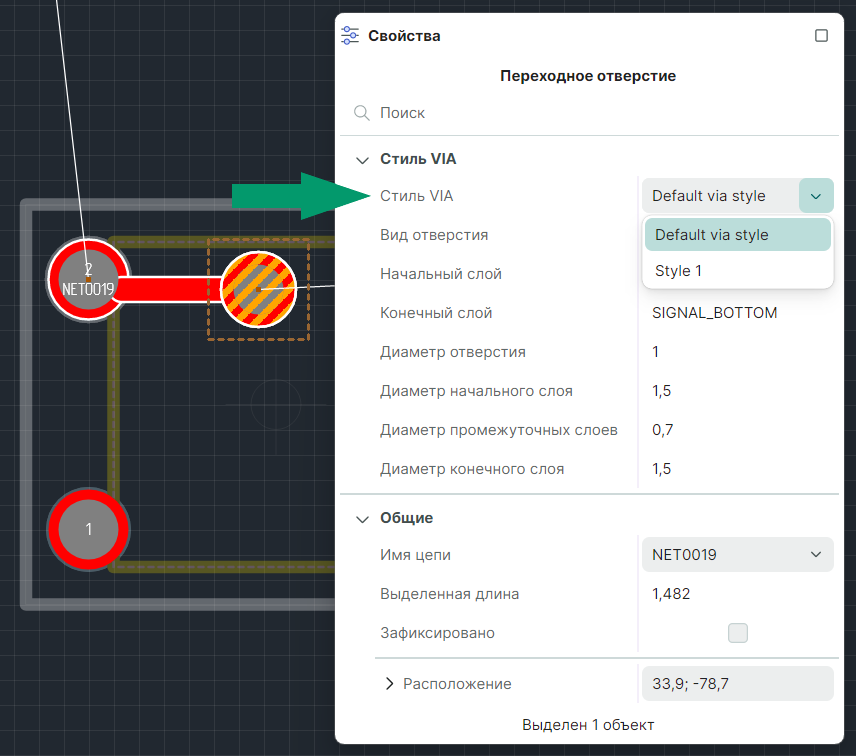The height and width of the screenshot is (756, 856).
Task: Collapse the Стиль VIA section
Action: (362, 159)
